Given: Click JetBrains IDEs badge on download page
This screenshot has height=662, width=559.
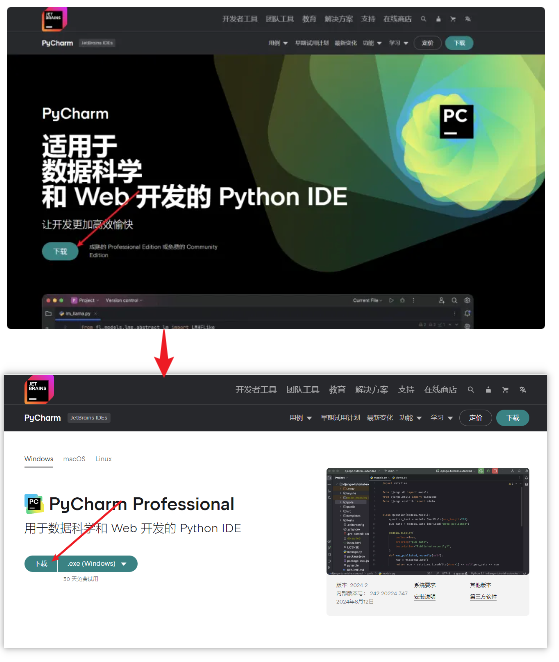Looking at the screenshot, I should click(89, 418).
